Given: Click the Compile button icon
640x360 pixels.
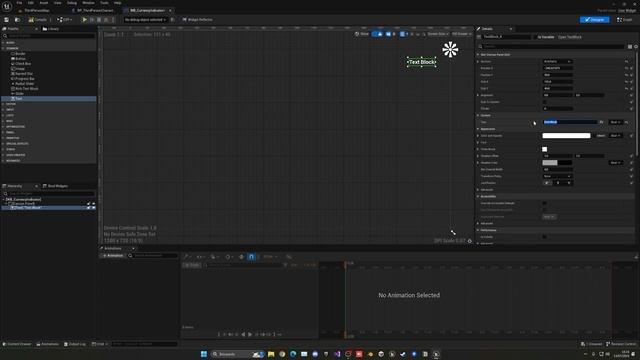Looking at the screenshot, I should (x=38, y=20).
